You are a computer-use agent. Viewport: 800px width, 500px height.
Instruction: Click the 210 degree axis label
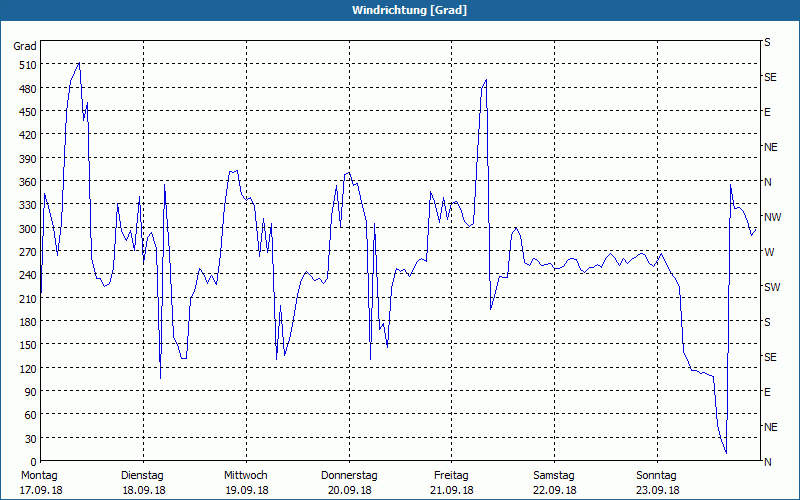coord(28,299)
